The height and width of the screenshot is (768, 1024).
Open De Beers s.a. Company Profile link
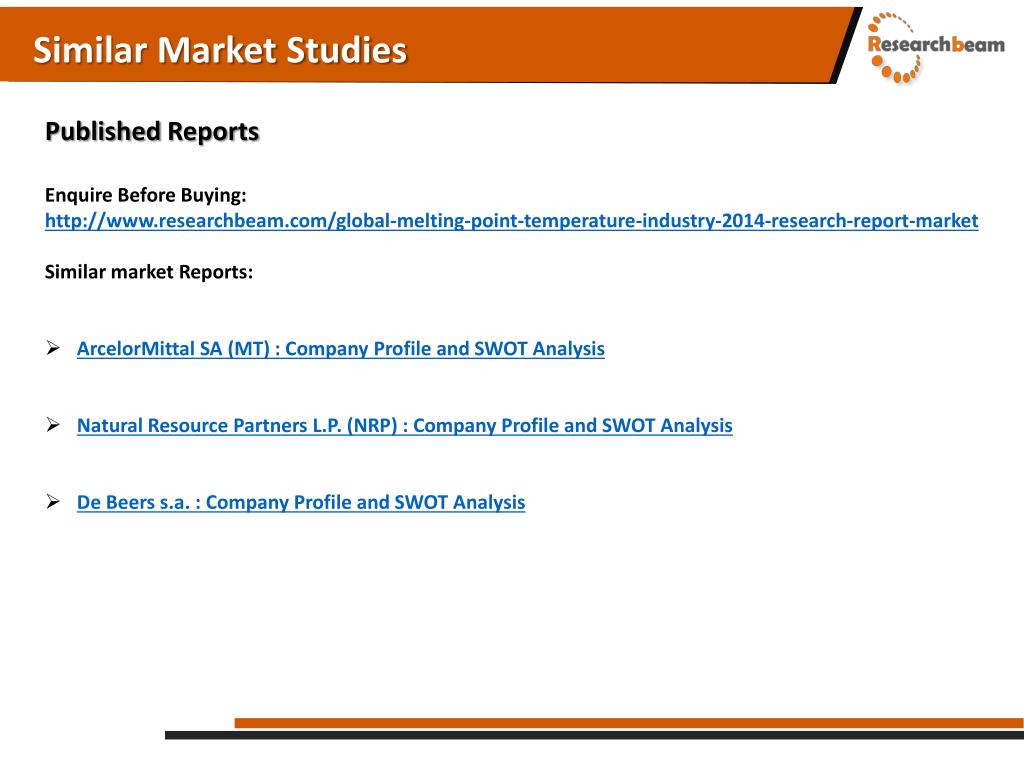(x=300, y=502)
